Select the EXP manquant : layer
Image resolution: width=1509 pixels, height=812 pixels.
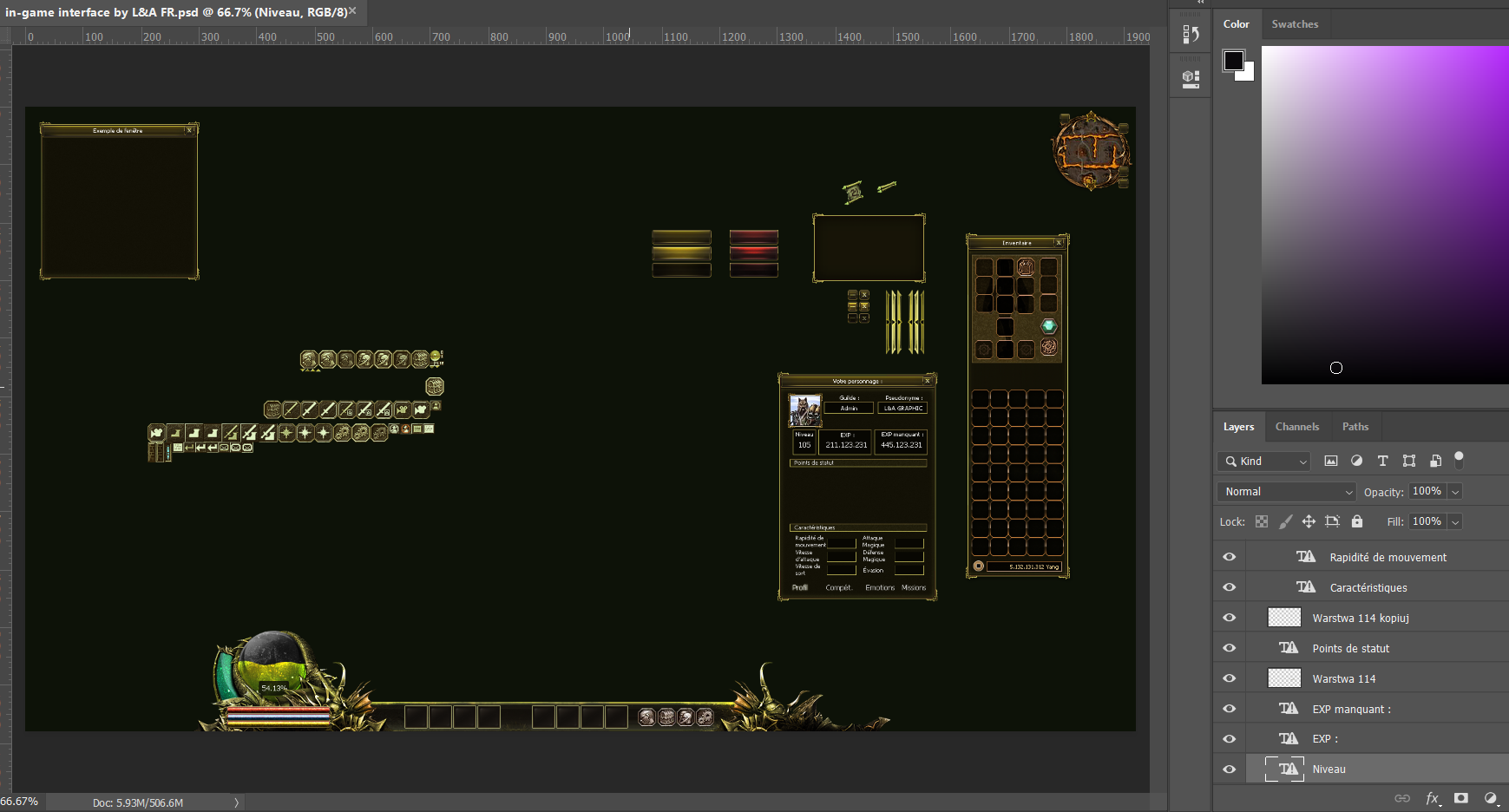pos(1351,709)
